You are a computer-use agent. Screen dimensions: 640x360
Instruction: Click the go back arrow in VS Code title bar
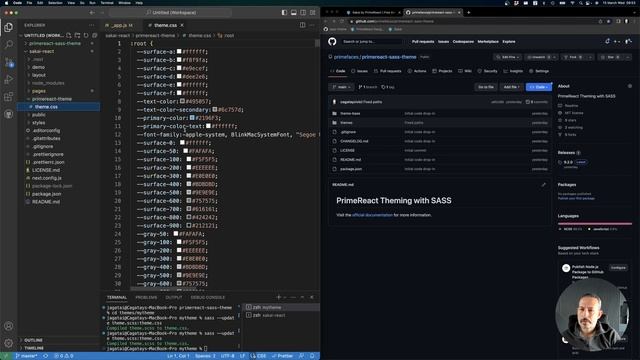coord(92,13)
